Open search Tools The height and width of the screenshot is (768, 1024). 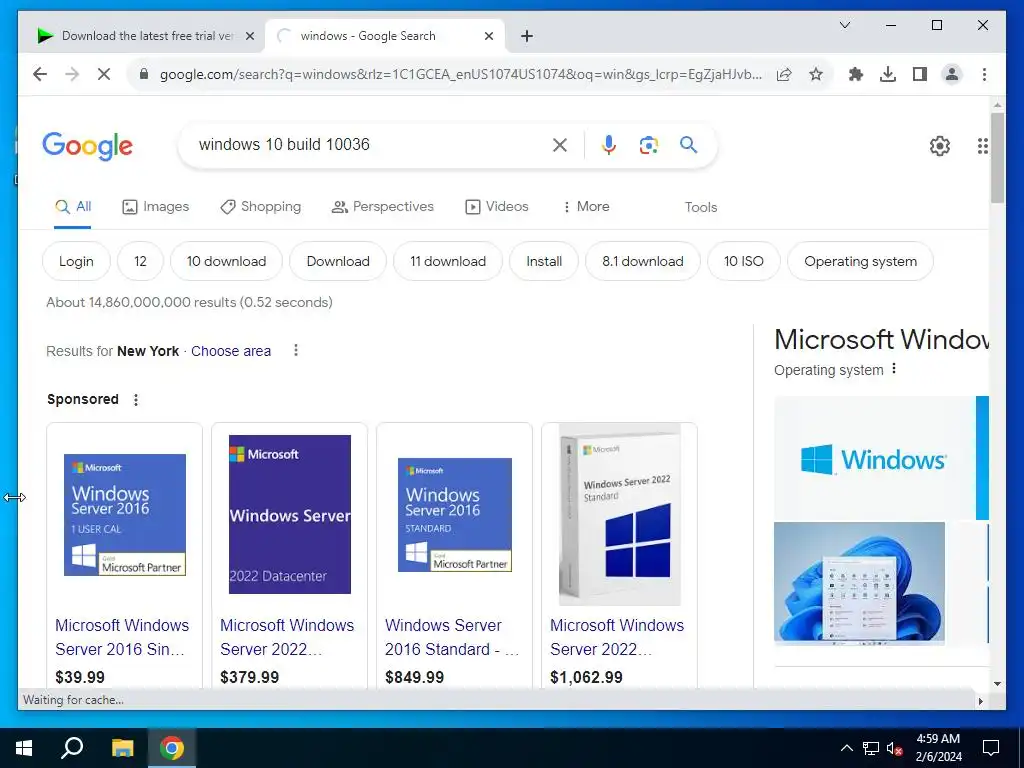point(701,208)
